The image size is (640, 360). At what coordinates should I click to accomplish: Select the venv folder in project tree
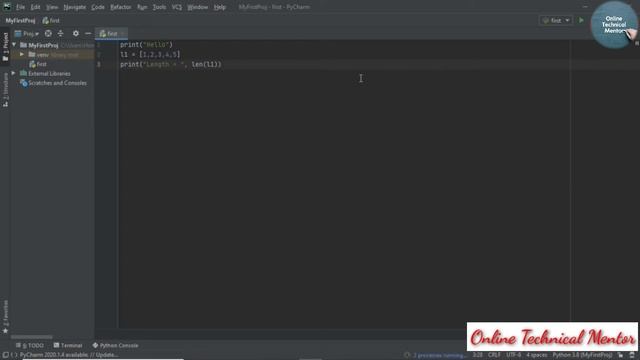[x=42, y=55]
